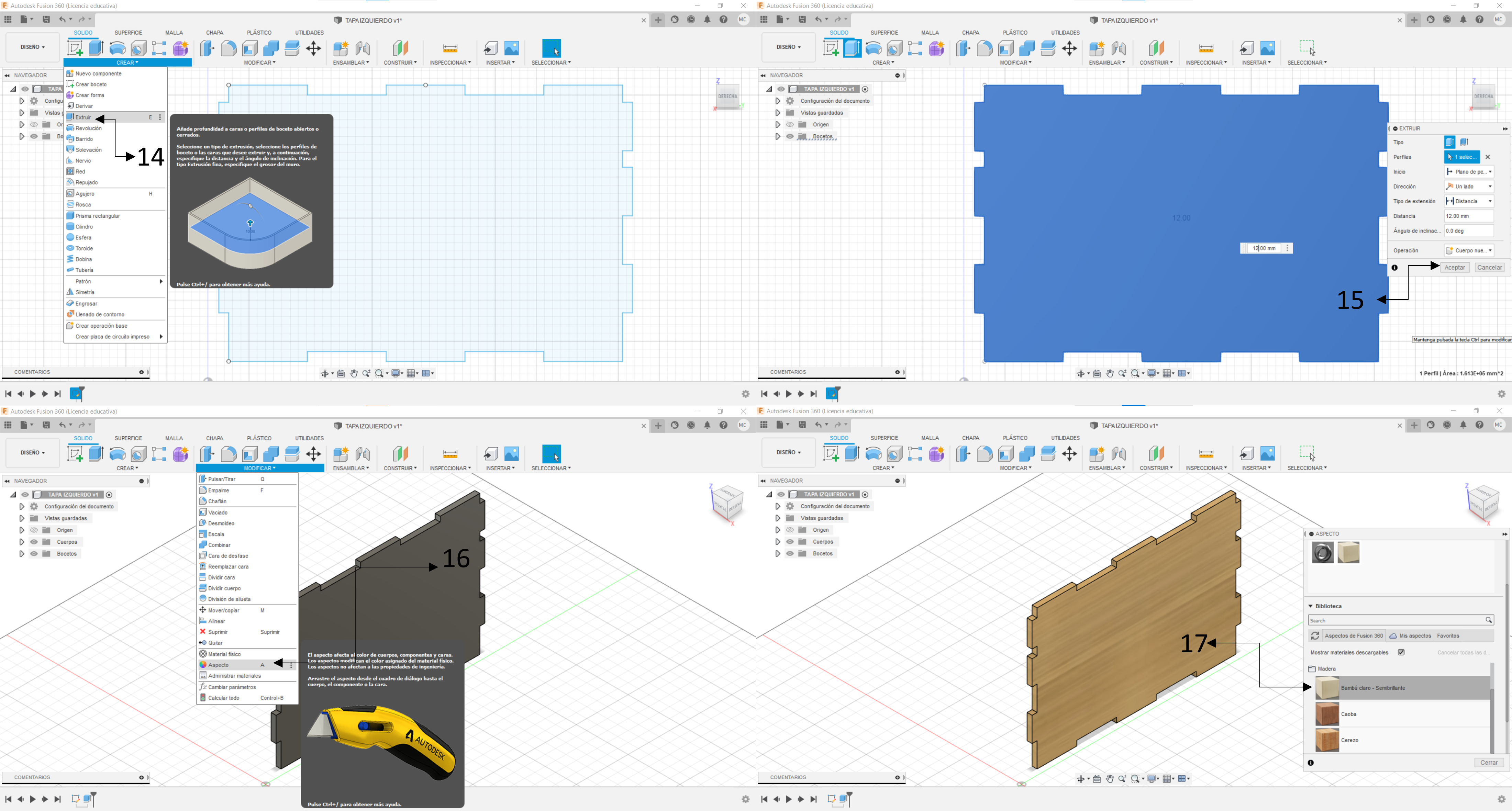Choose Cilindro from the open Crear menu
Screen dimensions: 1512x811
(84, 226)
